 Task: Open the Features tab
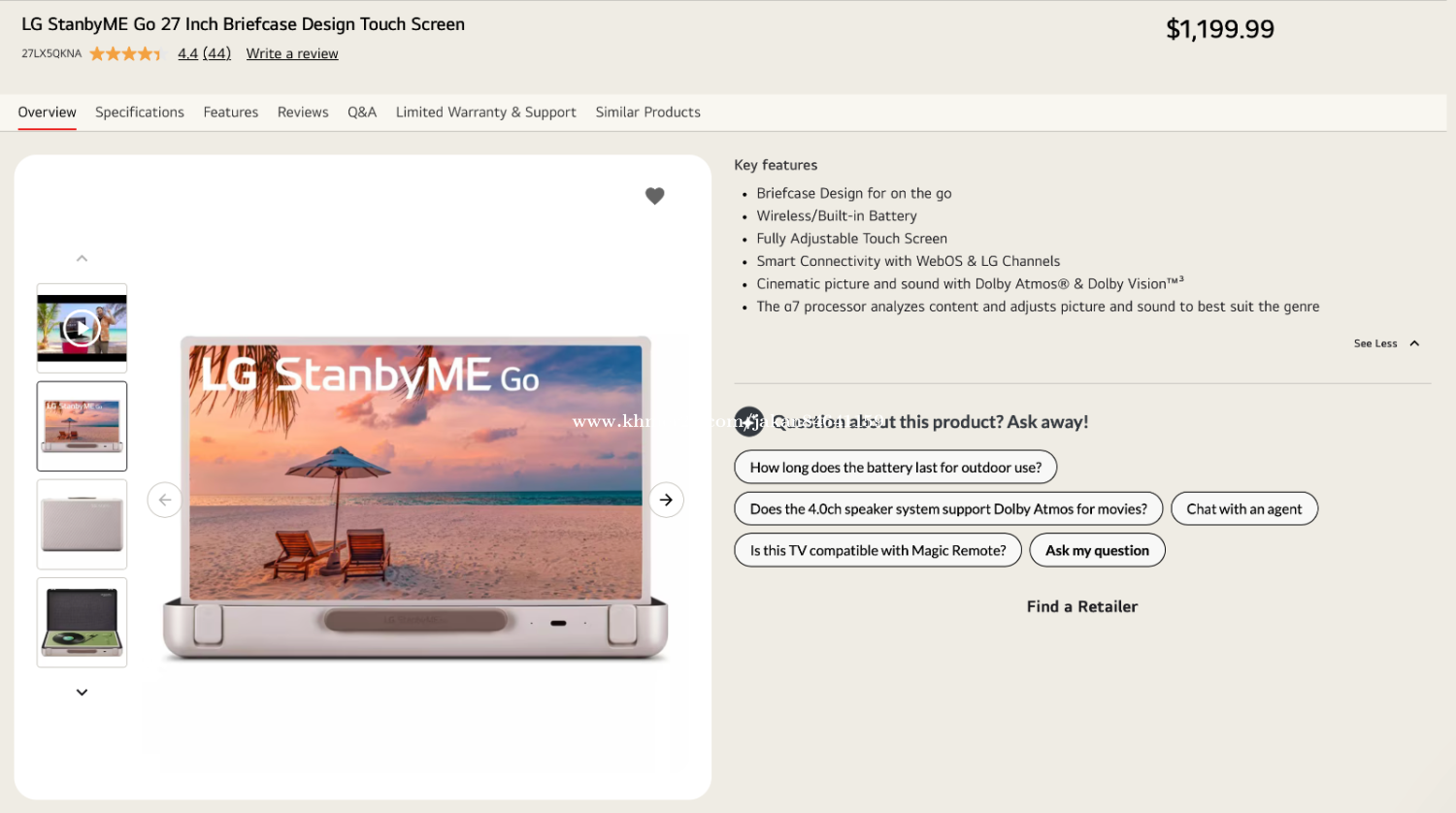tap(231, 113)
